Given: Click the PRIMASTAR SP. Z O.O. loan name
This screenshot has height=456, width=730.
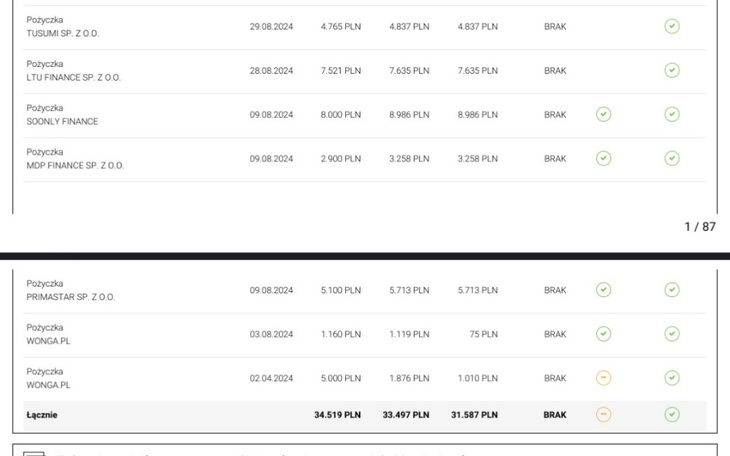Looking at the screenshot, I should click(70, 297).
